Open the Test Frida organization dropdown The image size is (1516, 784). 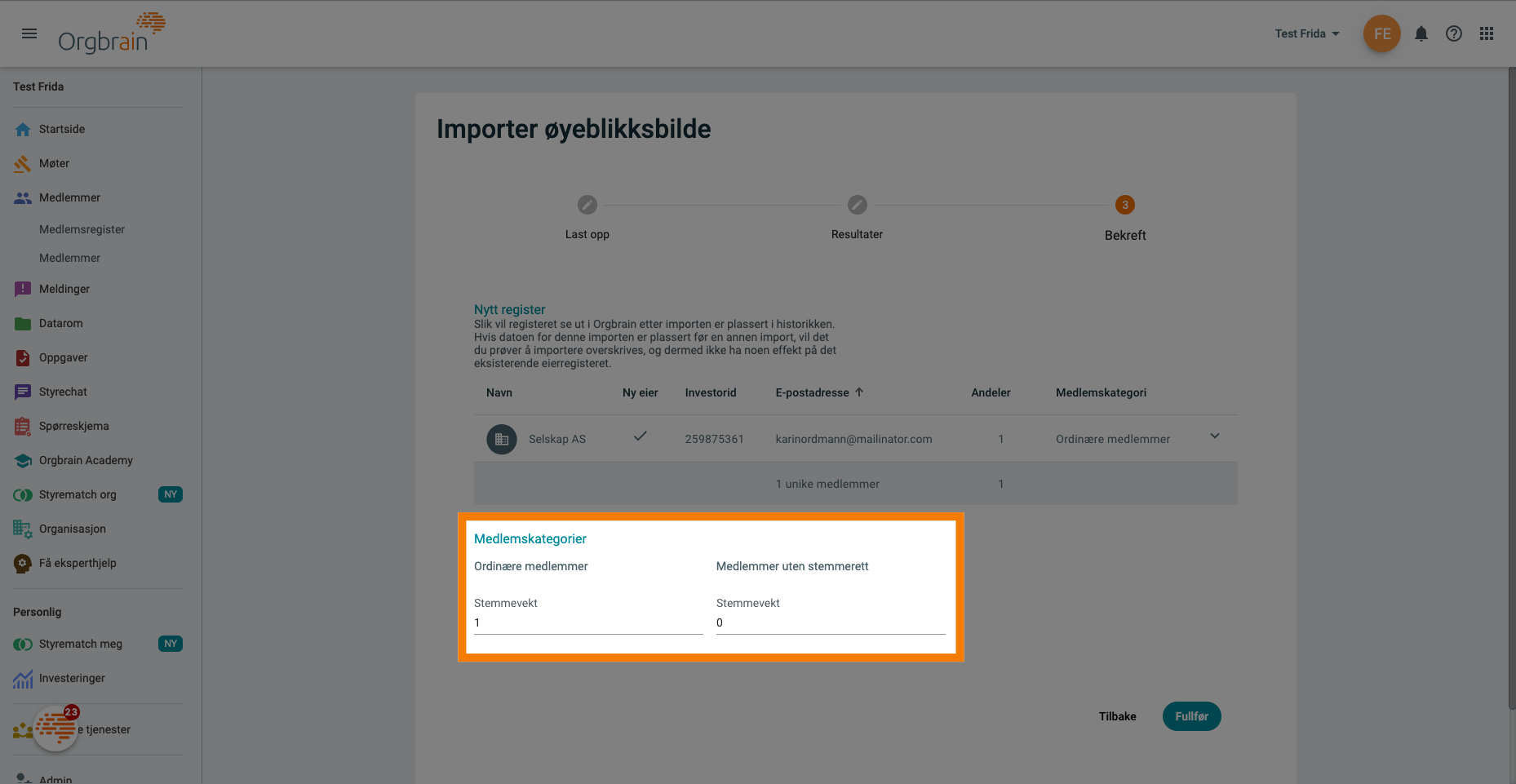click(x=1307, y=33)
